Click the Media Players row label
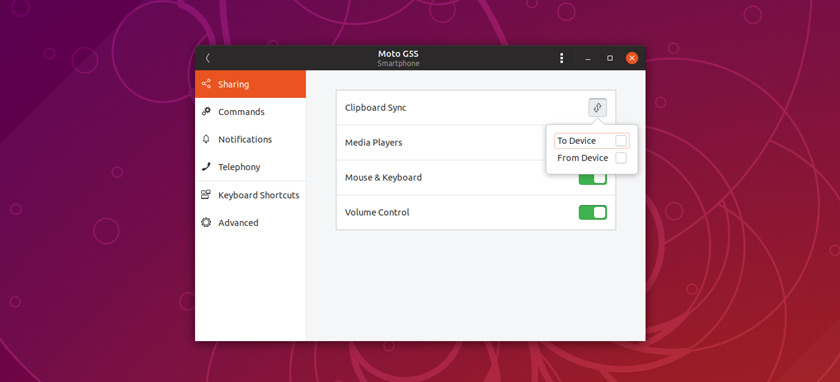The image size is (840, 382). [x=373, y=143]
